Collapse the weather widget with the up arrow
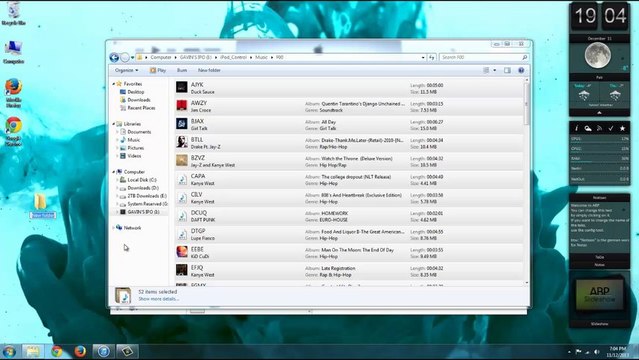 coord(599,113)
